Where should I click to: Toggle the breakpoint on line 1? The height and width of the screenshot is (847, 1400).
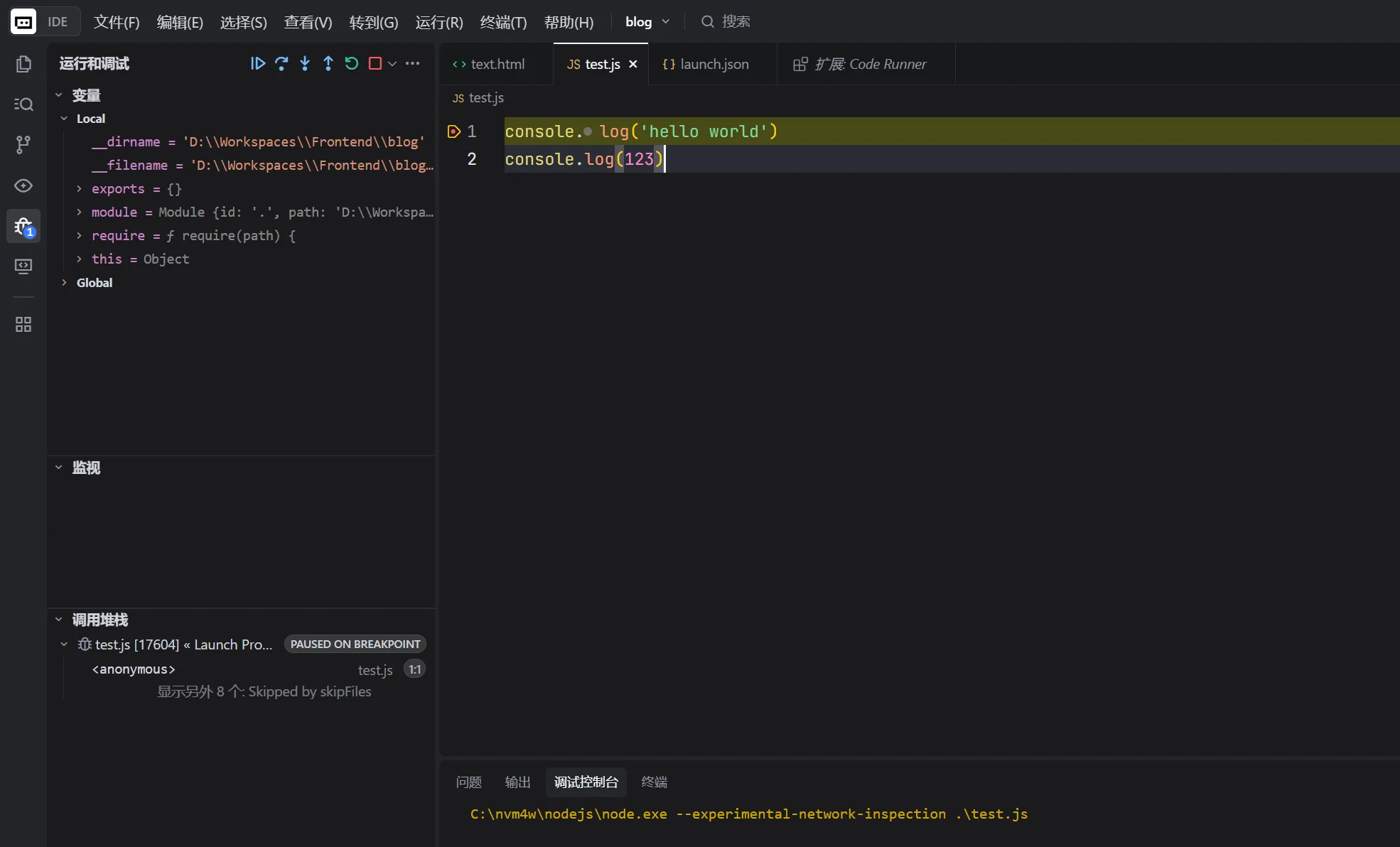[453, 131]
